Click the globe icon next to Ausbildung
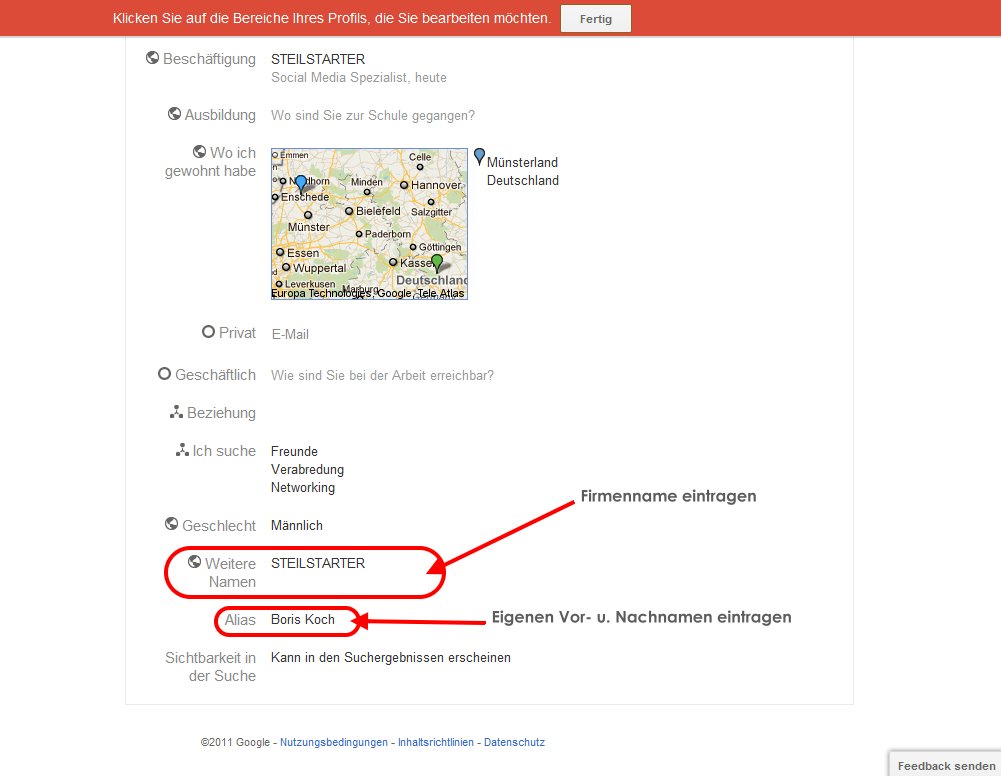This screenshot has height=776, width=1001. point(174,114)
